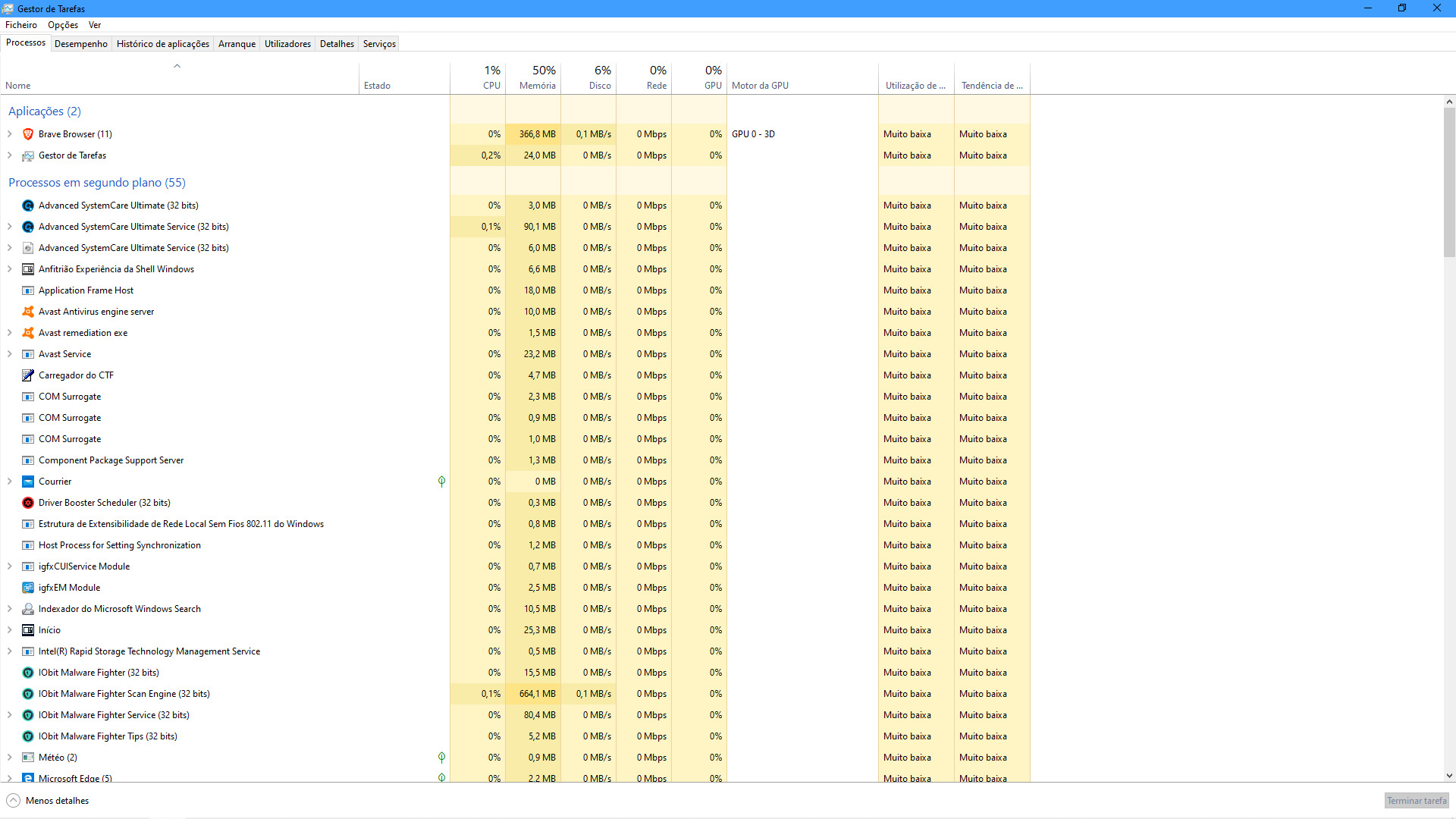Expand the Gestor de Tarefas entry
1456x819 pixels.
[10, 155]
